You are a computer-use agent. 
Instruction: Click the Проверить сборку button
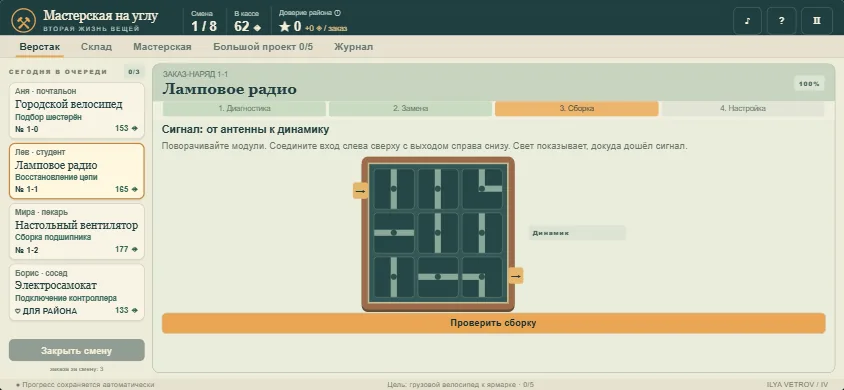493,323
